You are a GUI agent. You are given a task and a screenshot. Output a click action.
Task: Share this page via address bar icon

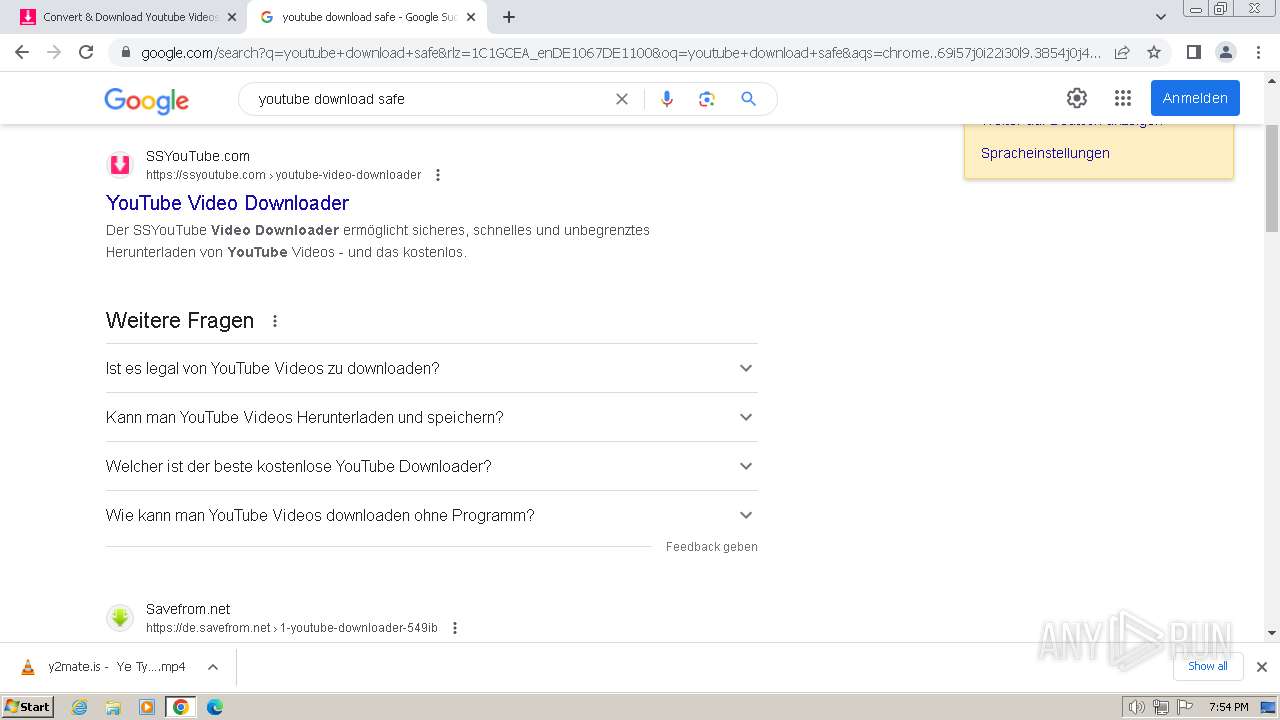(1122, 52)
